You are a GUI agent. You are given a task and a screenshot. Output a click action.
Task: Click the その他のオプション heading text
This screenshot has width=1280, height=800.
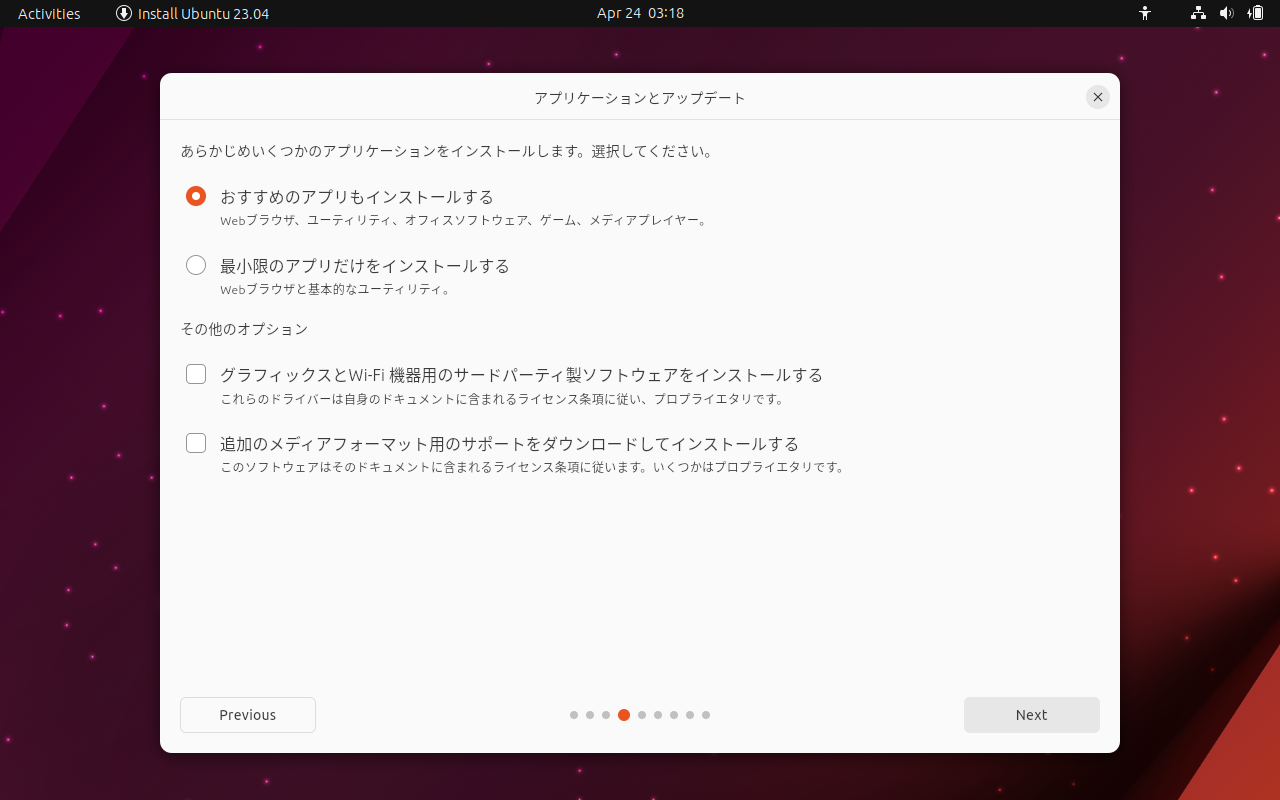[244, 329]
